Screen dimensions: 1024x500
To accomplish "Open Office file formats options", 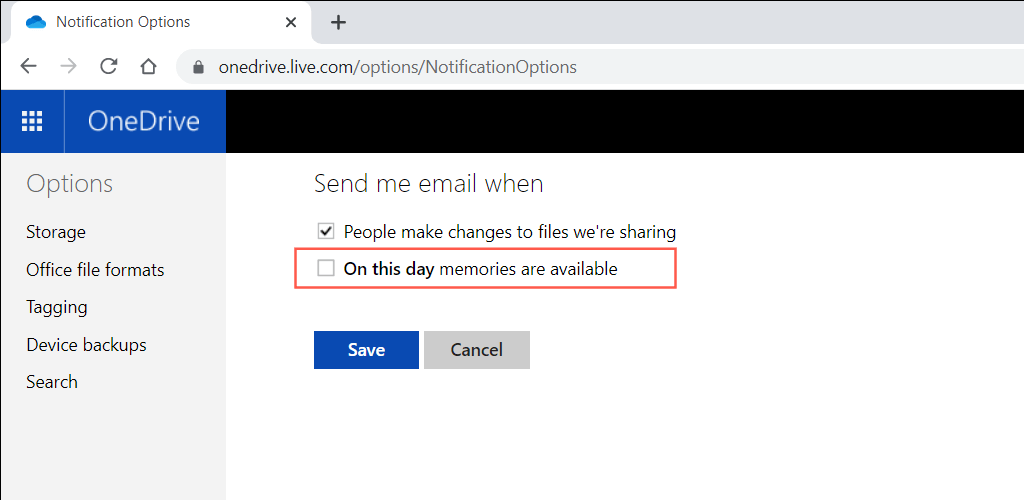I will [95, 270].
